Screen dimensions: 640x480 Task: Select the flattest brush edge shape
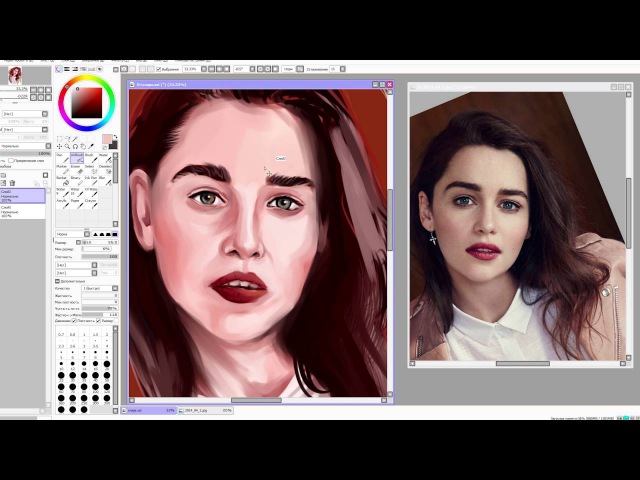click(x=115, y=234)
